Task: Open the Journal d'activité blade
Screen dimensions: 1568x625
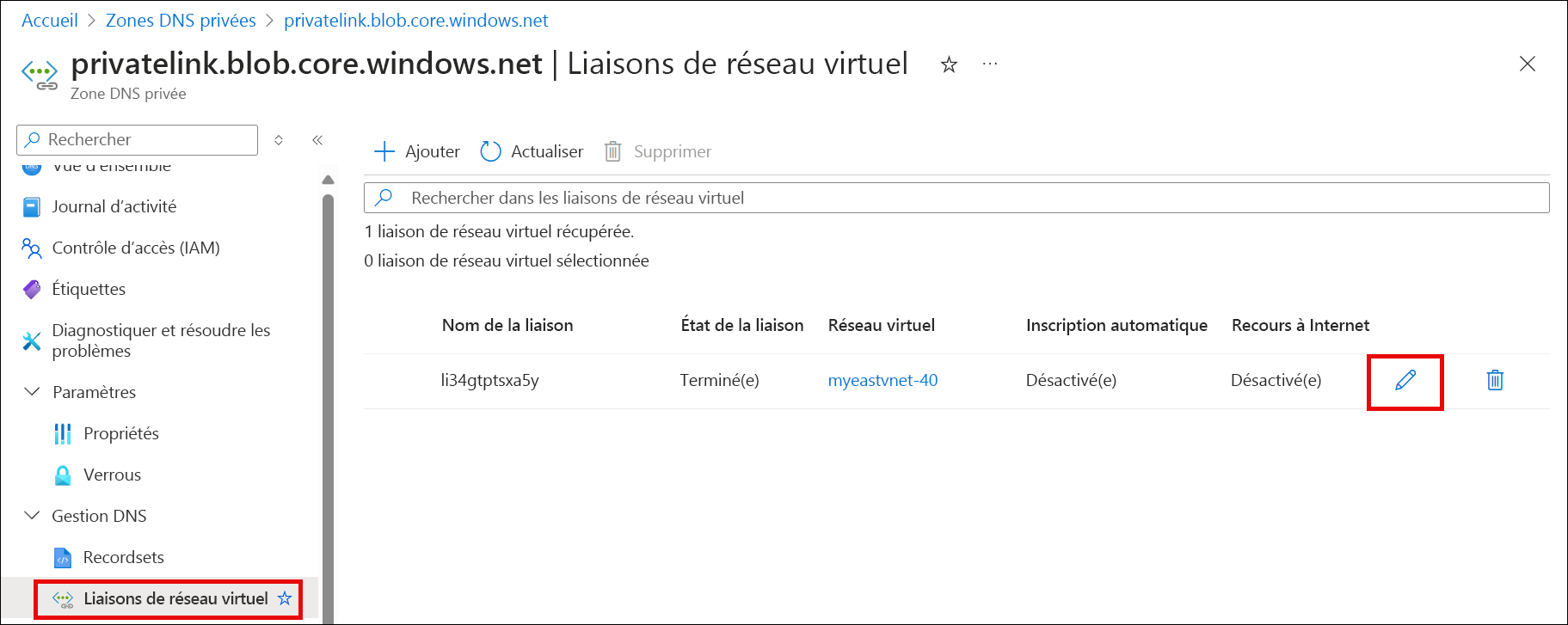Action: pyautogui.click(x=114, y=206)
